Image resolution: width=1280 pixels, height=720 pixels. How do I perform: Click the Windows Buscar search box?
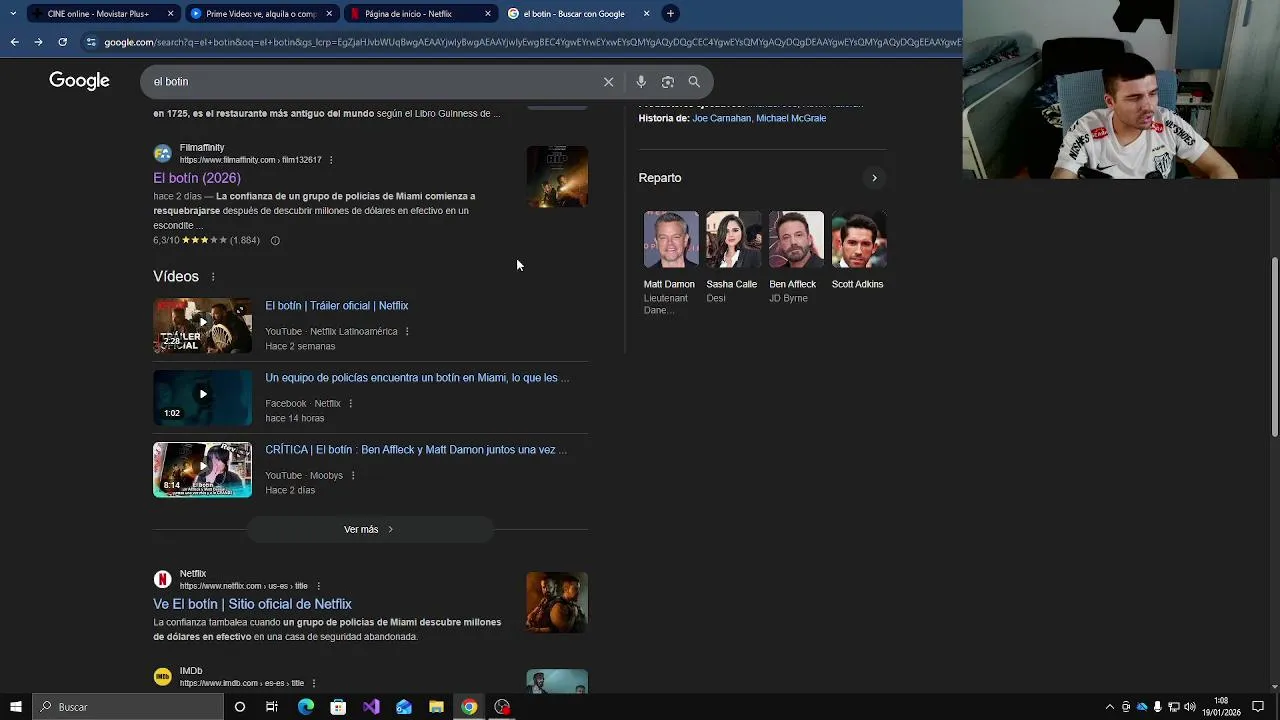pos(128,707)
